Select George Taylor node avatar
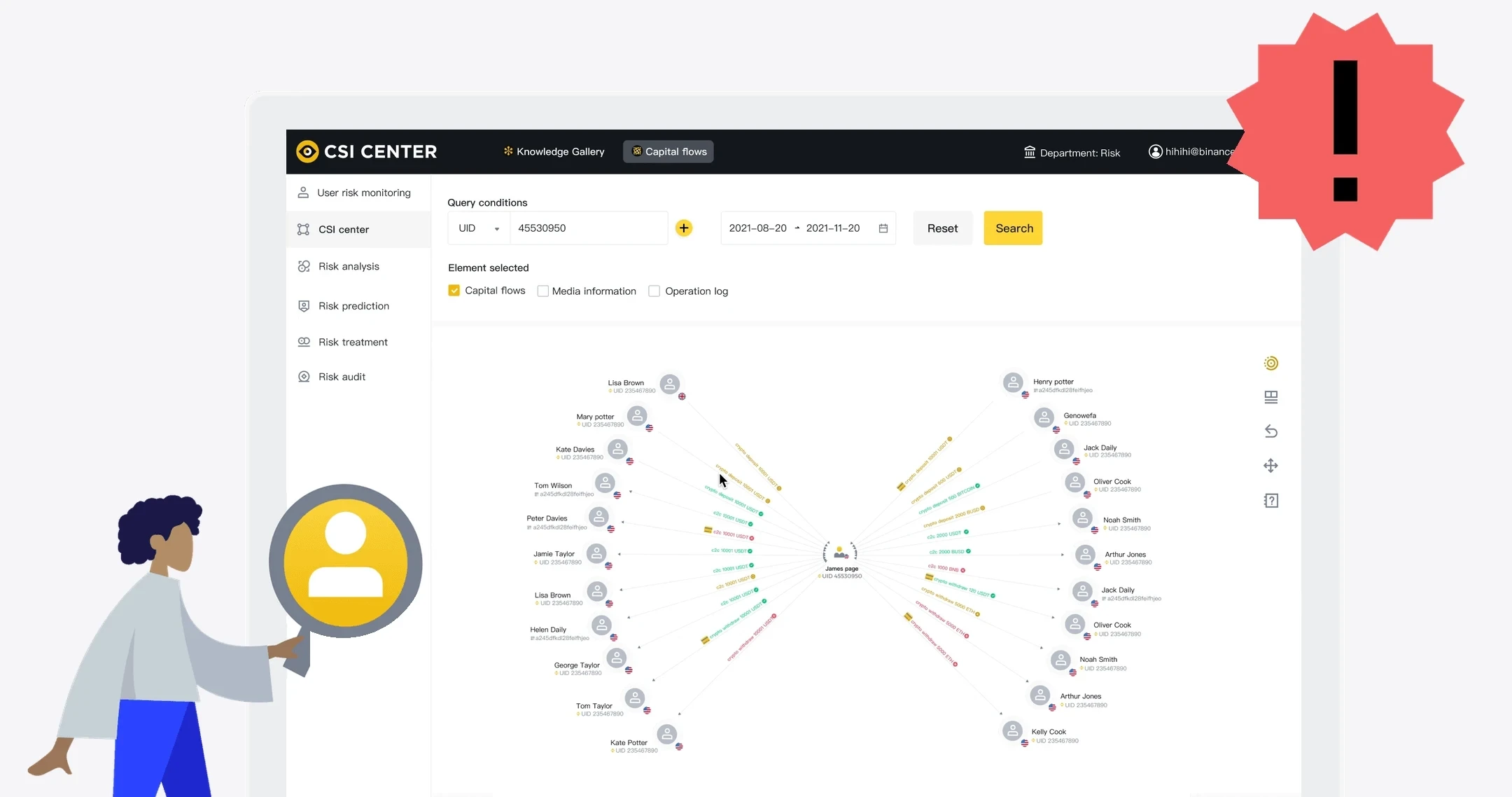The height and width of the screenshot is (797, 1512). [x=616, y=658]
